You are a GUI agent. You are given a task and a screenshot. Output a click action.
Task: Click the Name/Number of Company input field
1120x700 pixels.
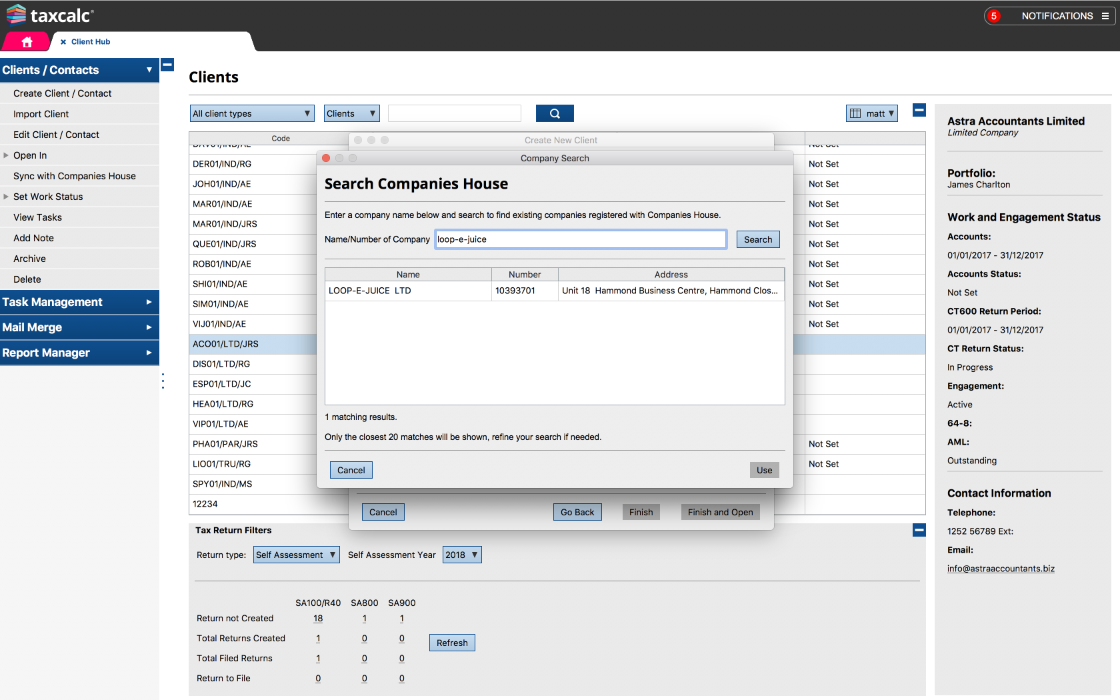[580, 240]
